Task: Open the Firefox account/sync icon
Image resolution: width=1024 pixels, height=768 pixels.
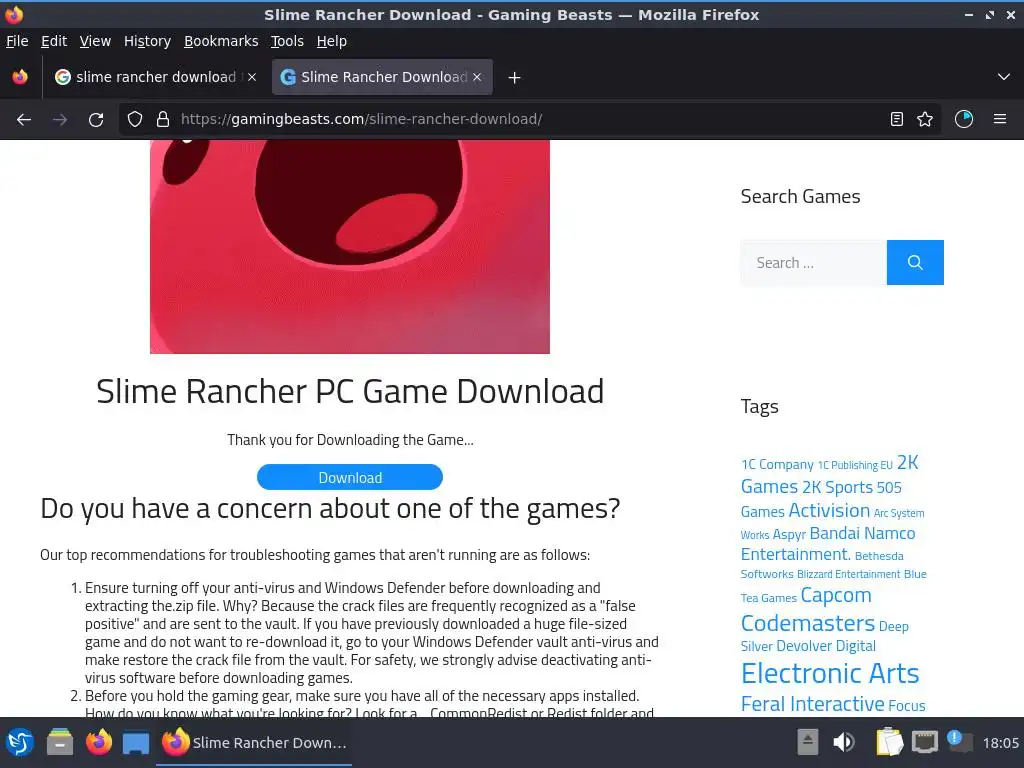Action: click(x=964, y=120)
